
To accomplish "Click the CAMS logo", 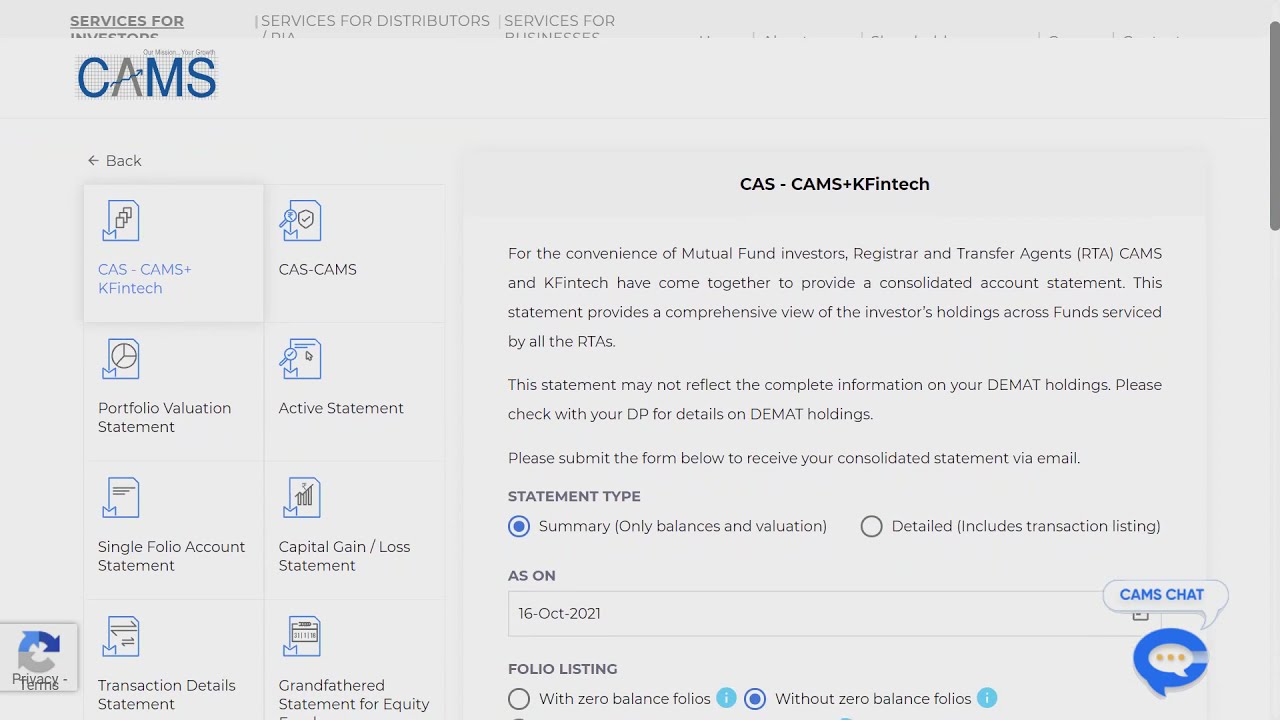I will pyautogui.click(x=147, y=74).
